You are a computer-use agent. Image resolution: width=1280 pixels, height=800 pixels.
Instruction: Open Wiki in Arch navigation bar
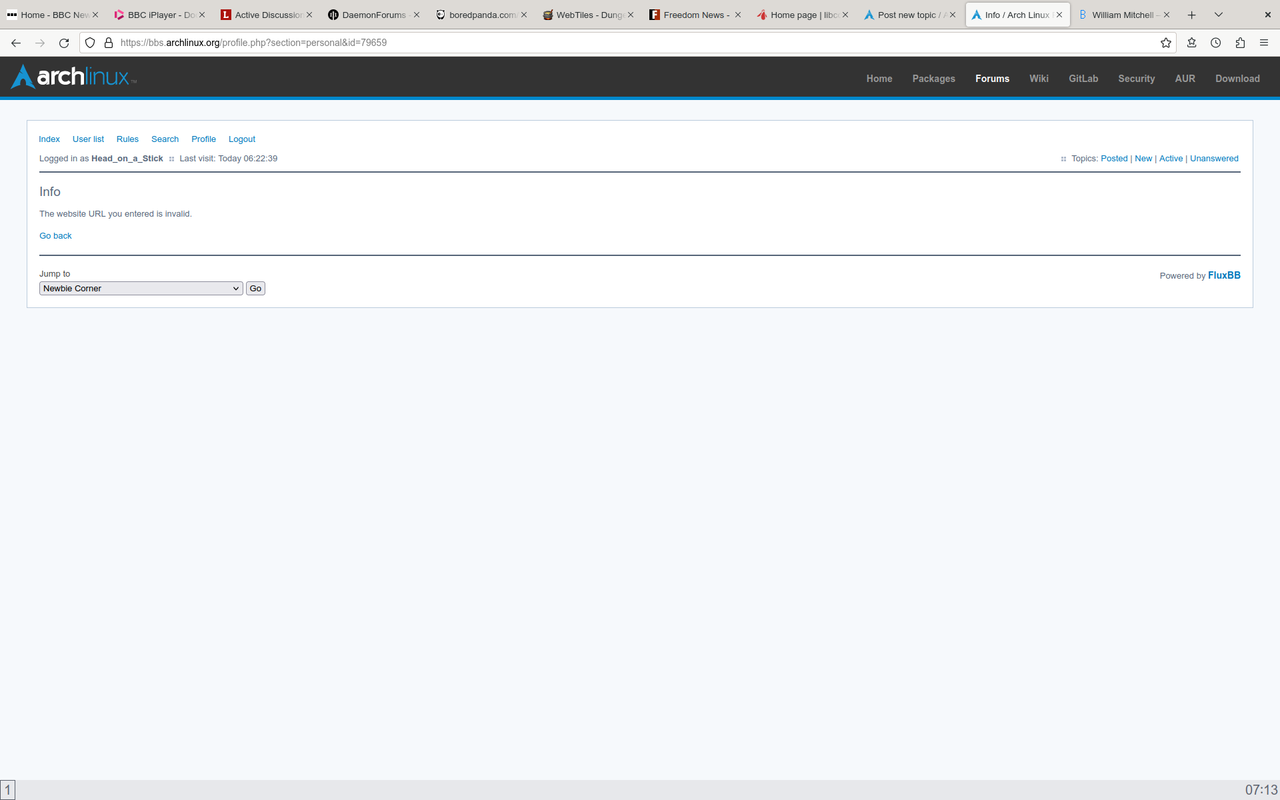tap(1039, 78)
